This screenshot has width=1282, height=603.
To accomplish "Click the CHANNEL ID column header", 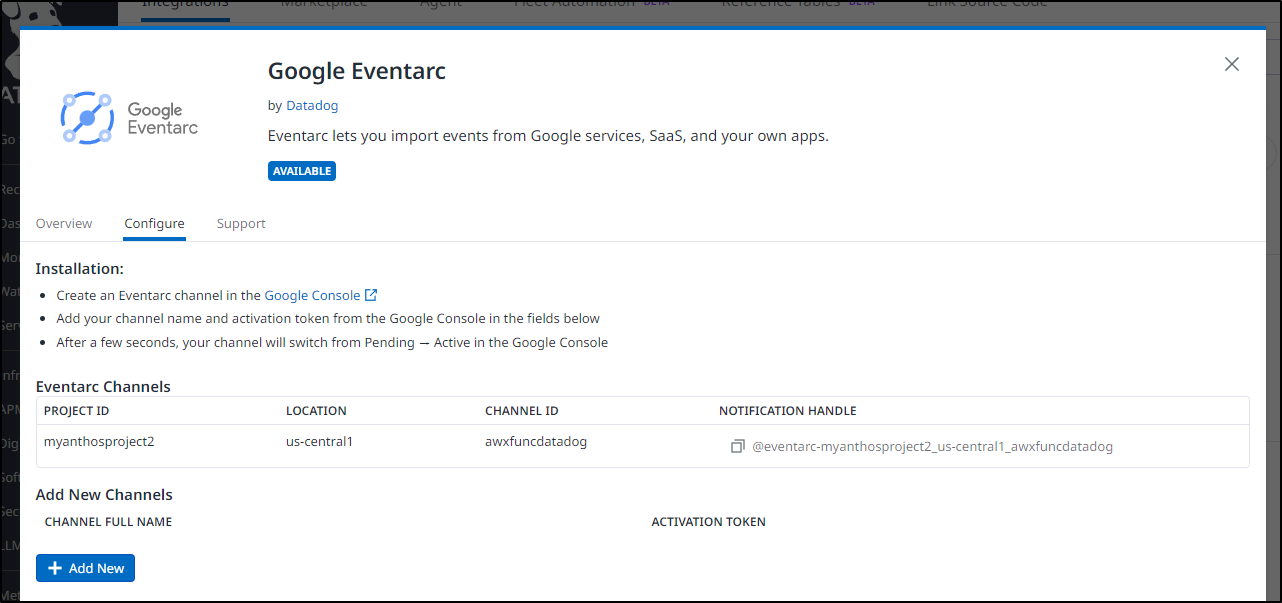I will [x=522, y=411].
